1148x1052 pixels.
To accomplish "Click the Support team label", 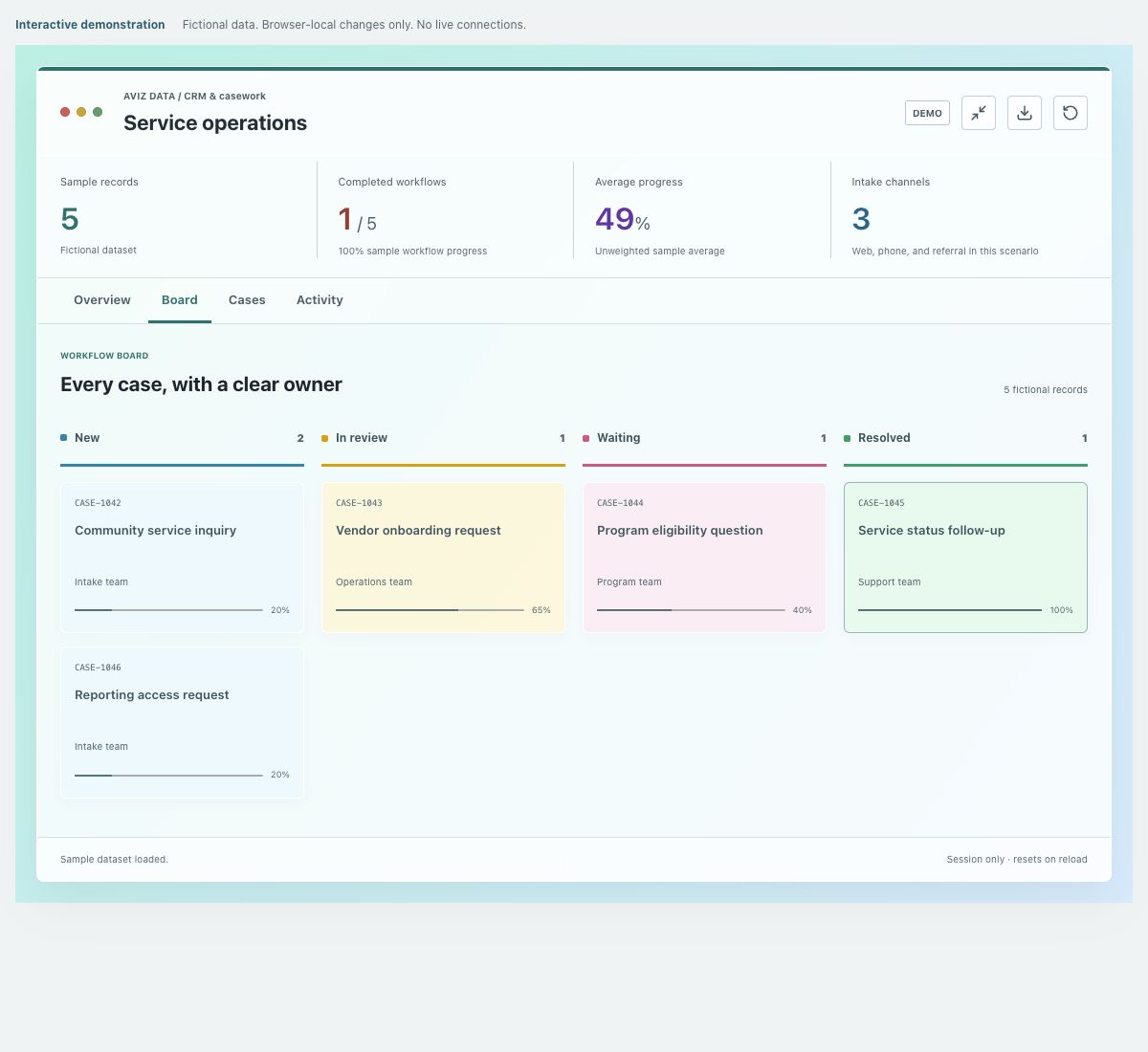I will pos(890,581).
